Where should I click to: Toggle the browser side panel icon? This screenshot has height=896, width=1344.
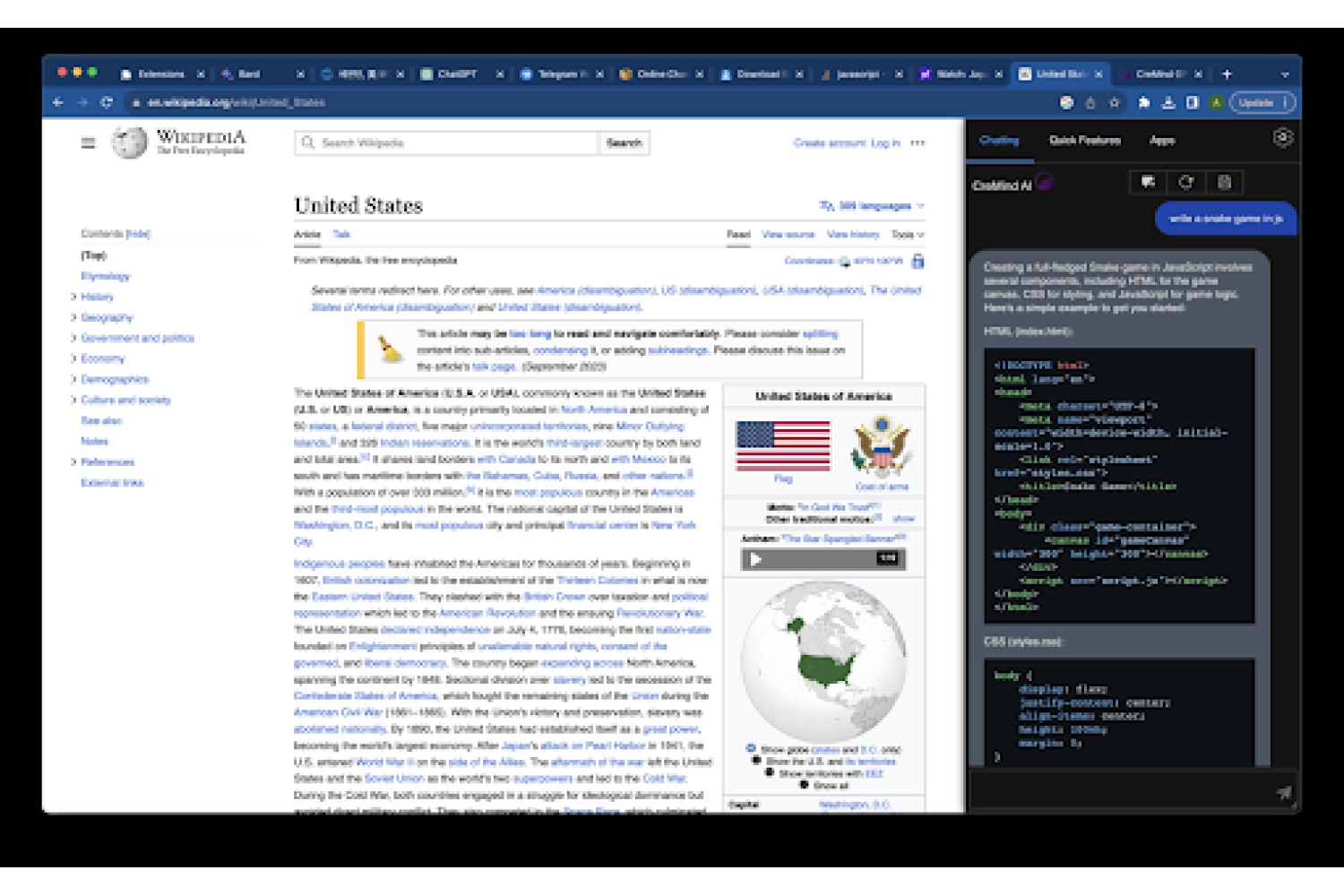(1193, 103)
